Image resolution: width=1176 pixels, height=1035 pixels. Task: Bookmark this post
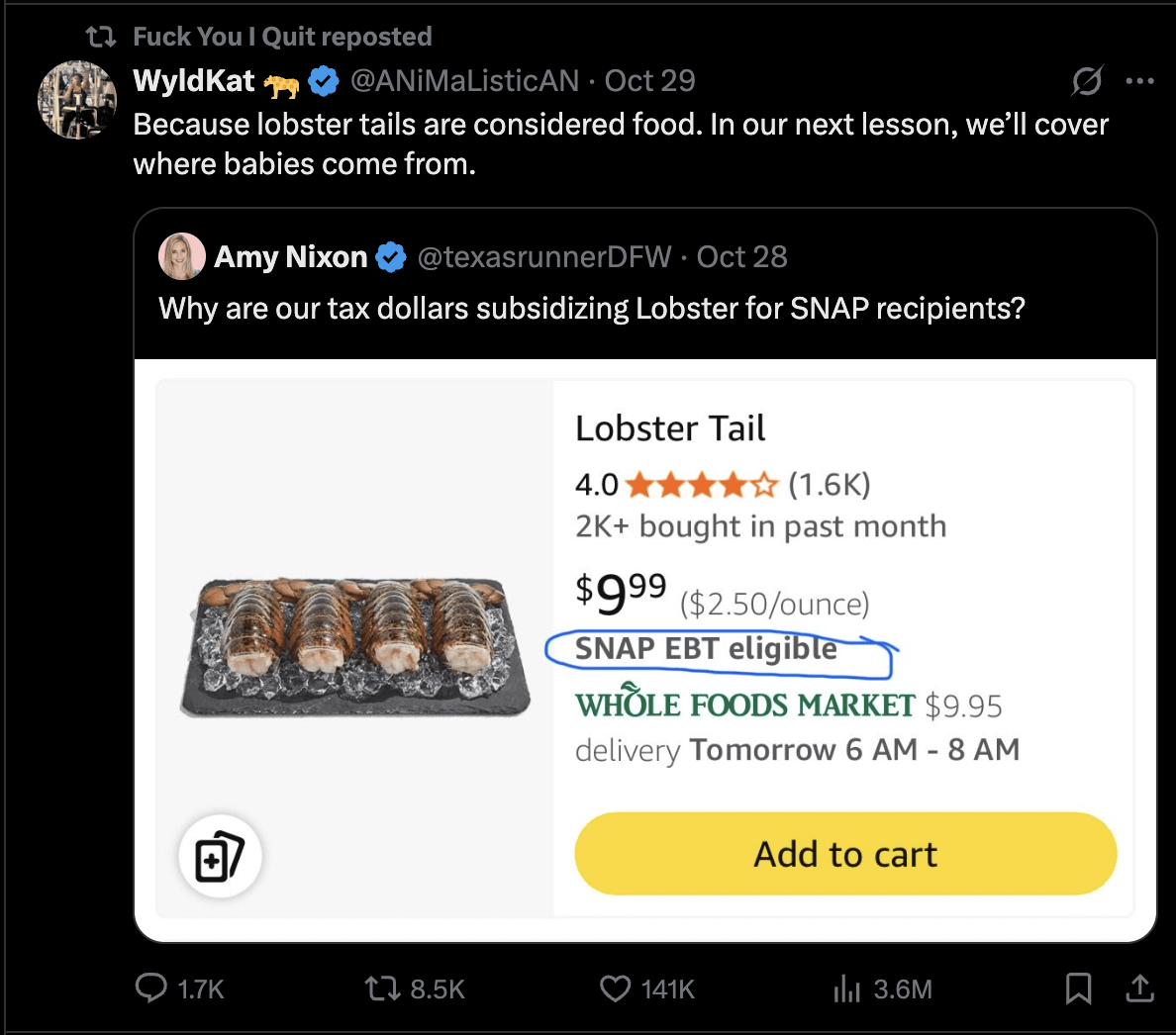tap(1078, 988)
